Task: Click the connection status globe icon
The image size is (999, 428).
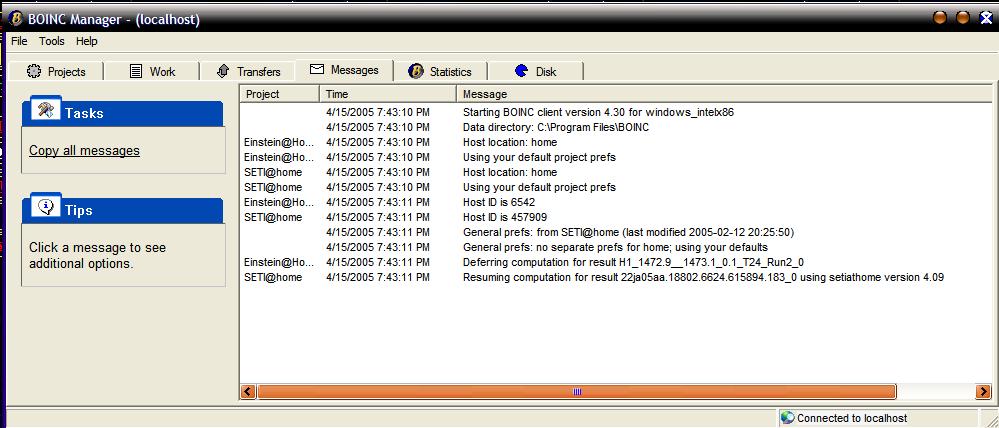Action: tap(787, 418)
